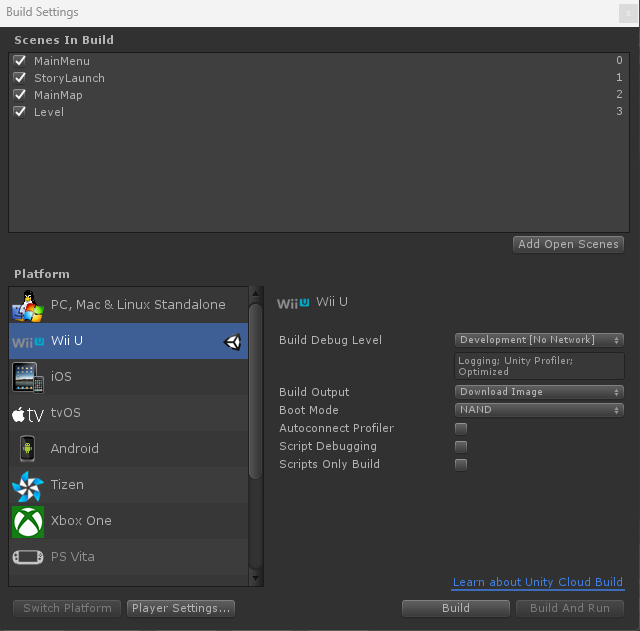Click Add Open Scenes button

568,244
